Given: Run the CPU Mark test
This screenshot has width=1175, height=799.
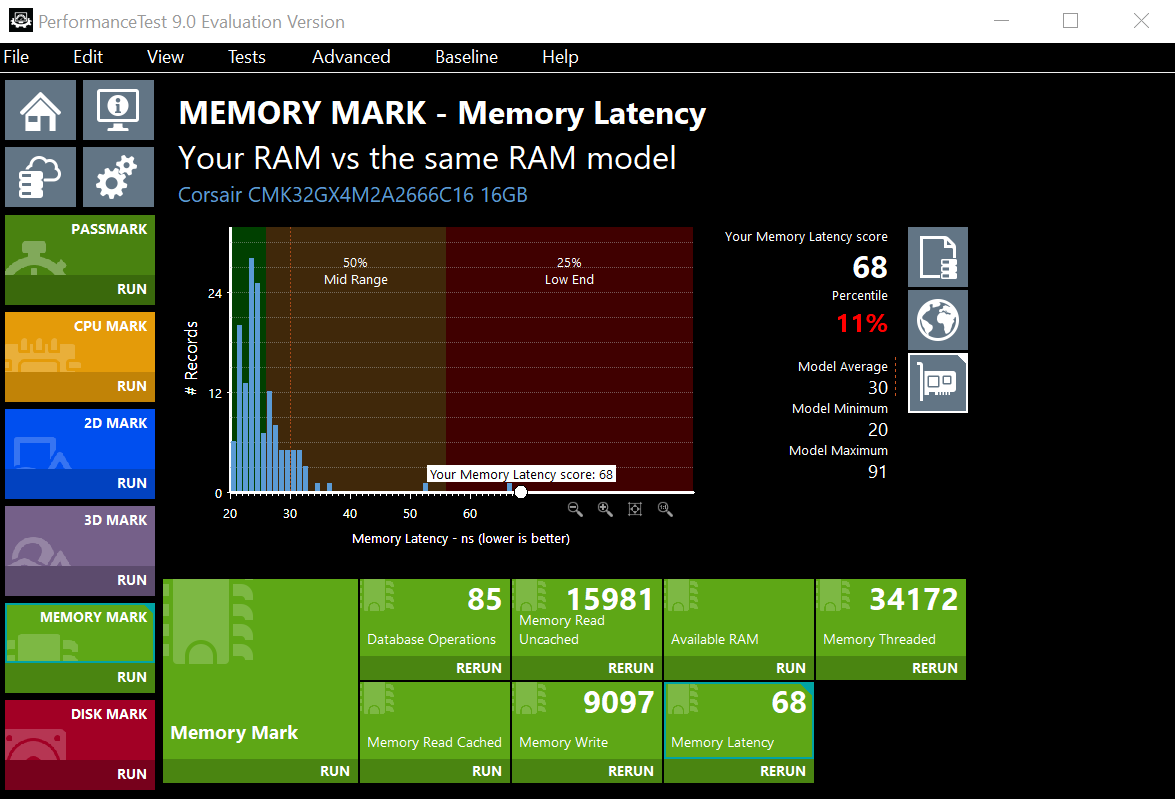Looking at the screenshot, I should tap(80, 387).
